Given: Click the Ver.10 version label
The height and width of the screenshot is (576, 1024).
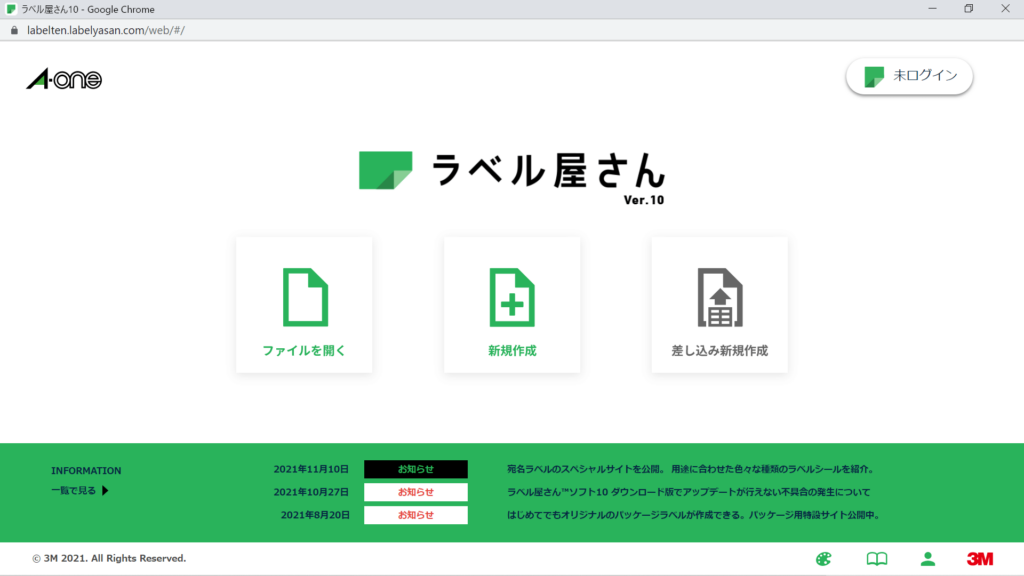Looking at the screenshot, I should coord(644,200).
